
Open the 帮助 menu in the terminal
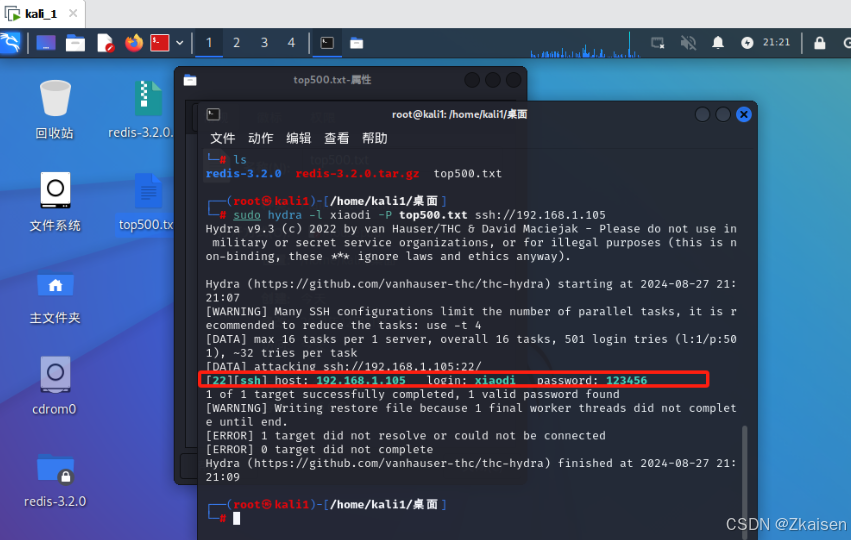click(374, 138)
